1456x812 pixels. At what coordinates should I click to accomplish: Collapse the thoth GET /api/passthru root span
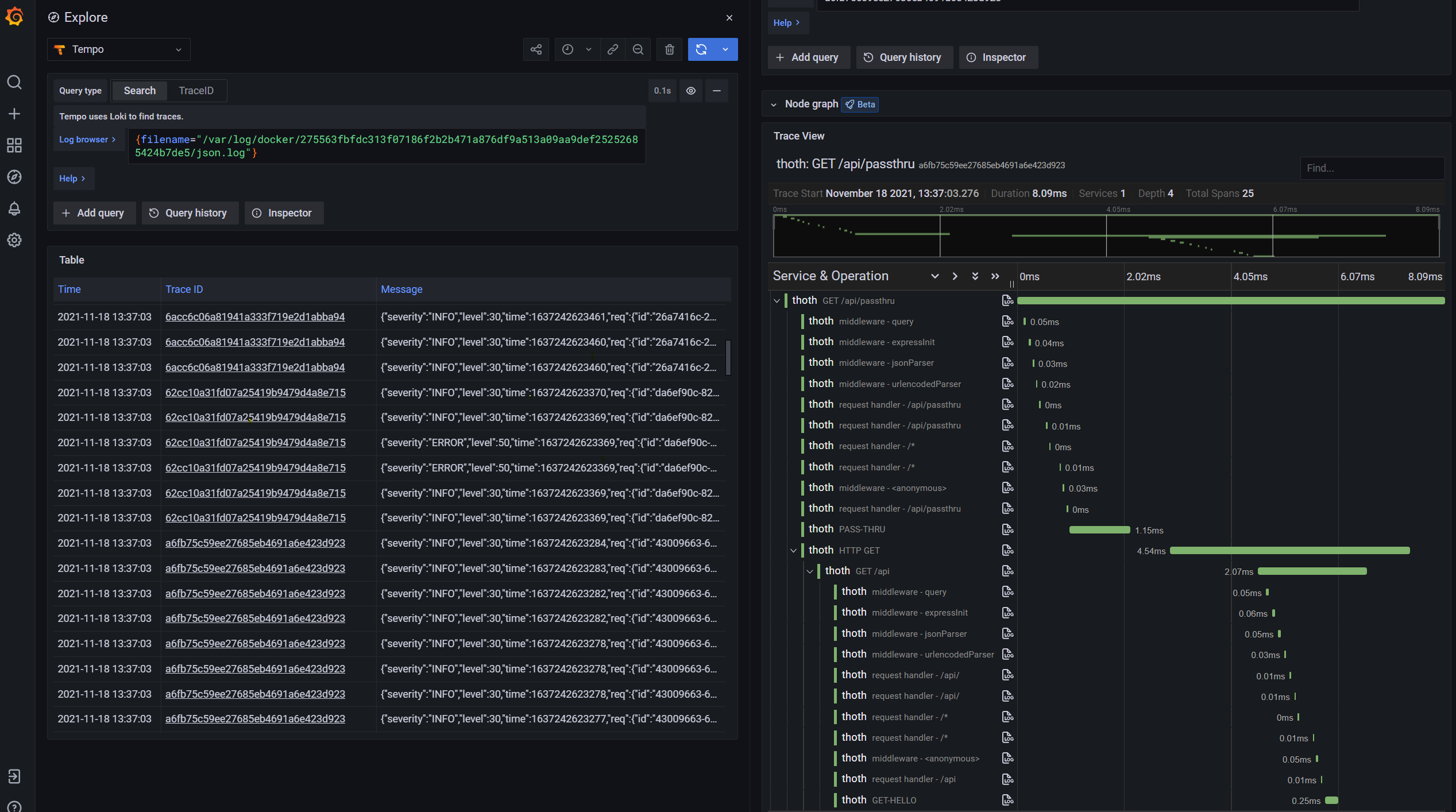click(777, 301)
